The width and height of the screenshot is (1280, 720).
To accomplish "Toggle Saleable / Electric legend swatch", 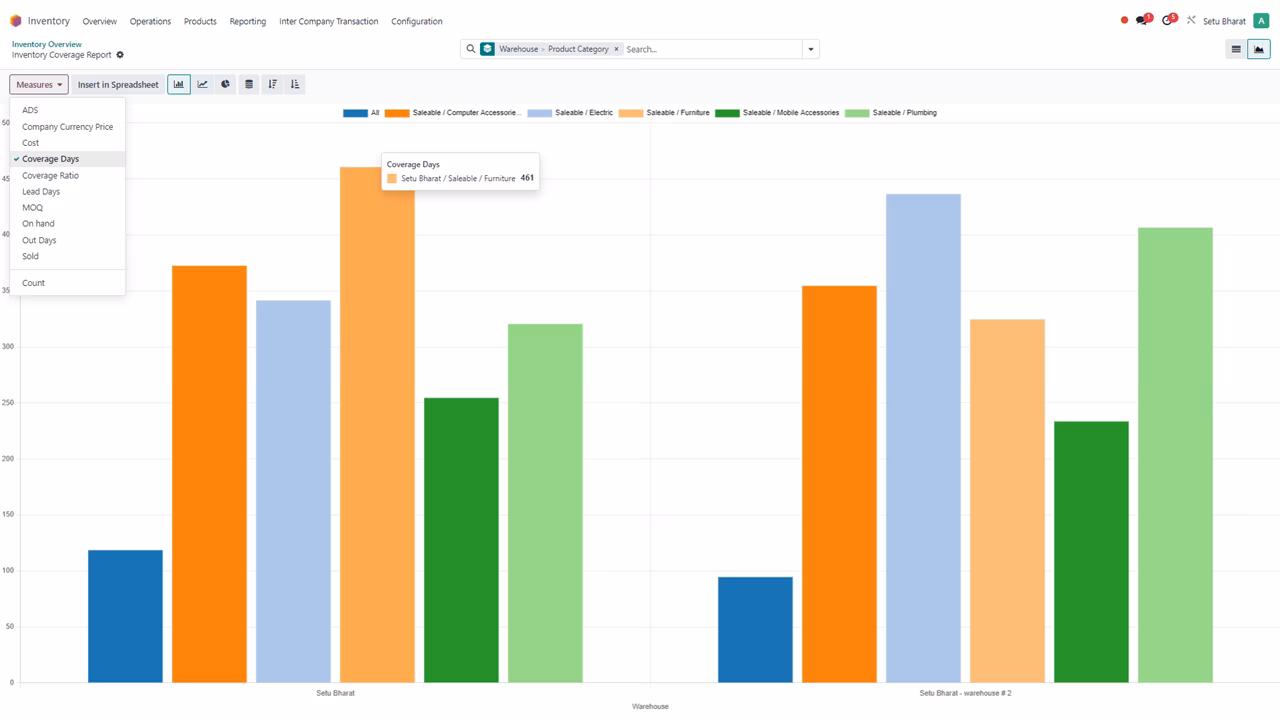I will pyautogui.click(x=539, y=113).
